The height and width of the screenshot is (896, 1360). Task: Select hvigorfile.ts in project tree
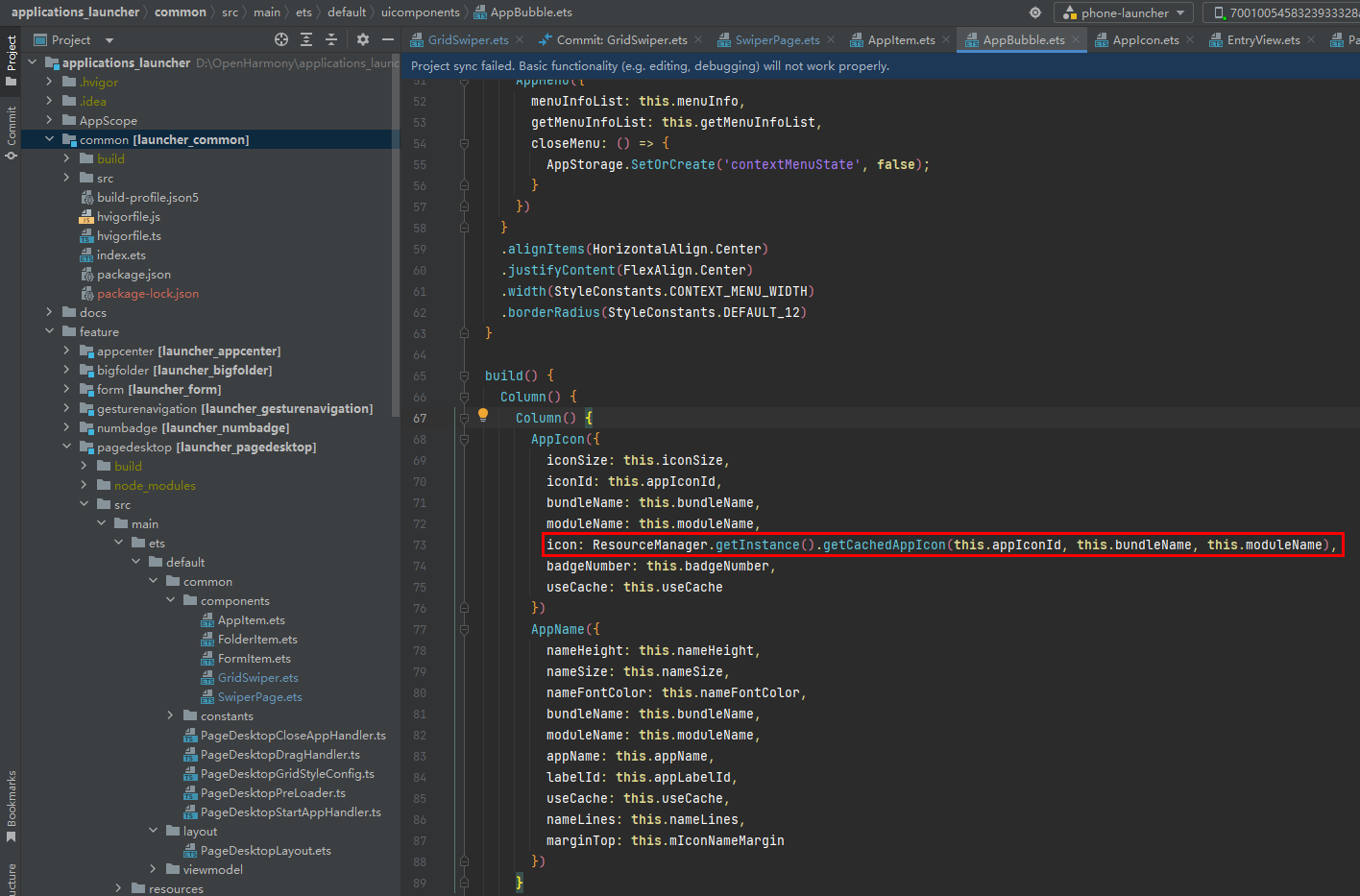129,235
